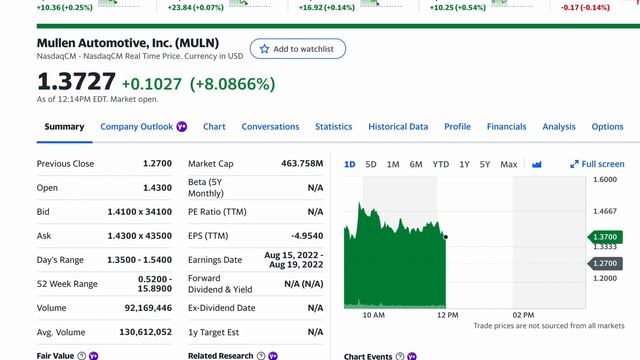The height and width of the screenshot is (360, 640).
Task: Click the Previous Close label
Action: [x=65, y=164]
